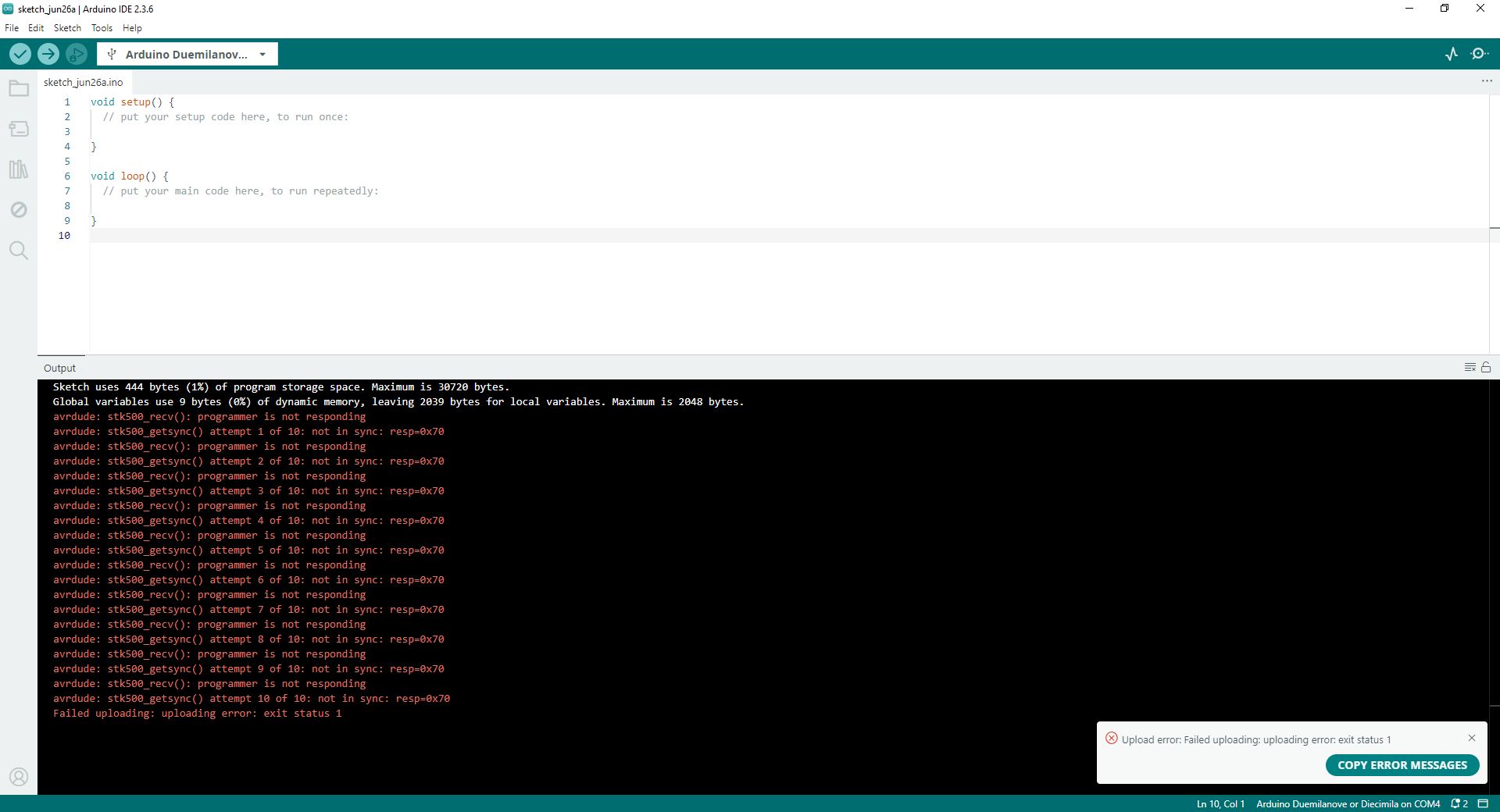This screenshot has height=812, width=1500.
Task: Toggle the bottom panel icon in status bar
Action: pyautogui.click(x=1483, y=803)
